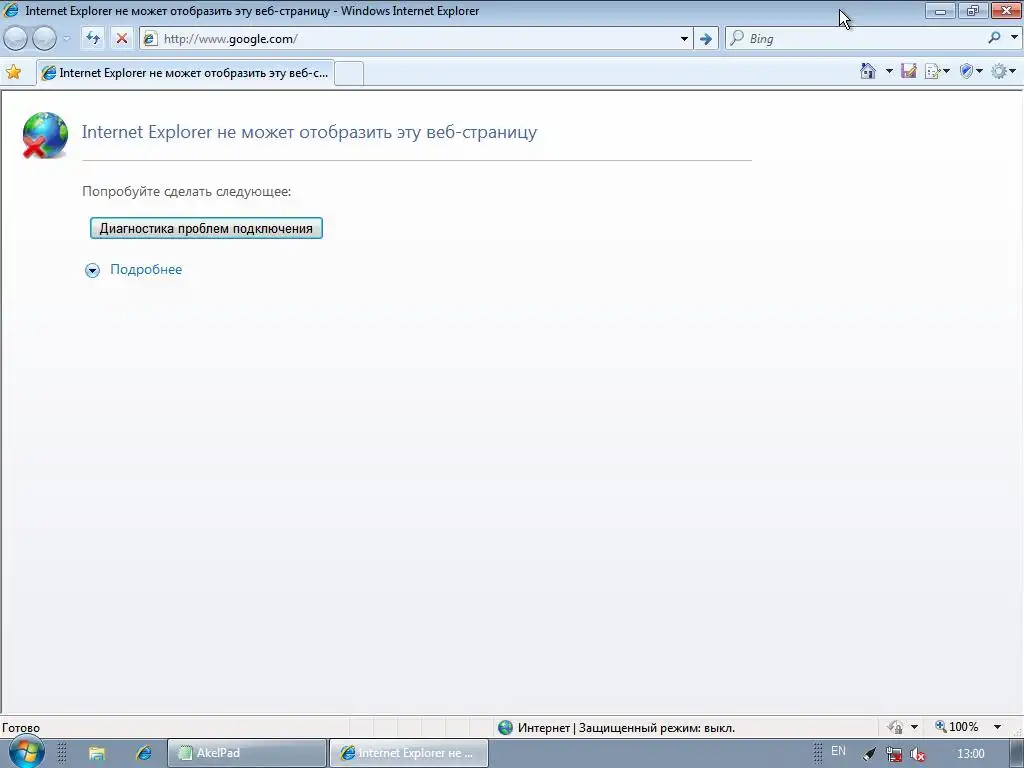Click the page icon in address bar
1024x768 pixels.
click(150, 39)
